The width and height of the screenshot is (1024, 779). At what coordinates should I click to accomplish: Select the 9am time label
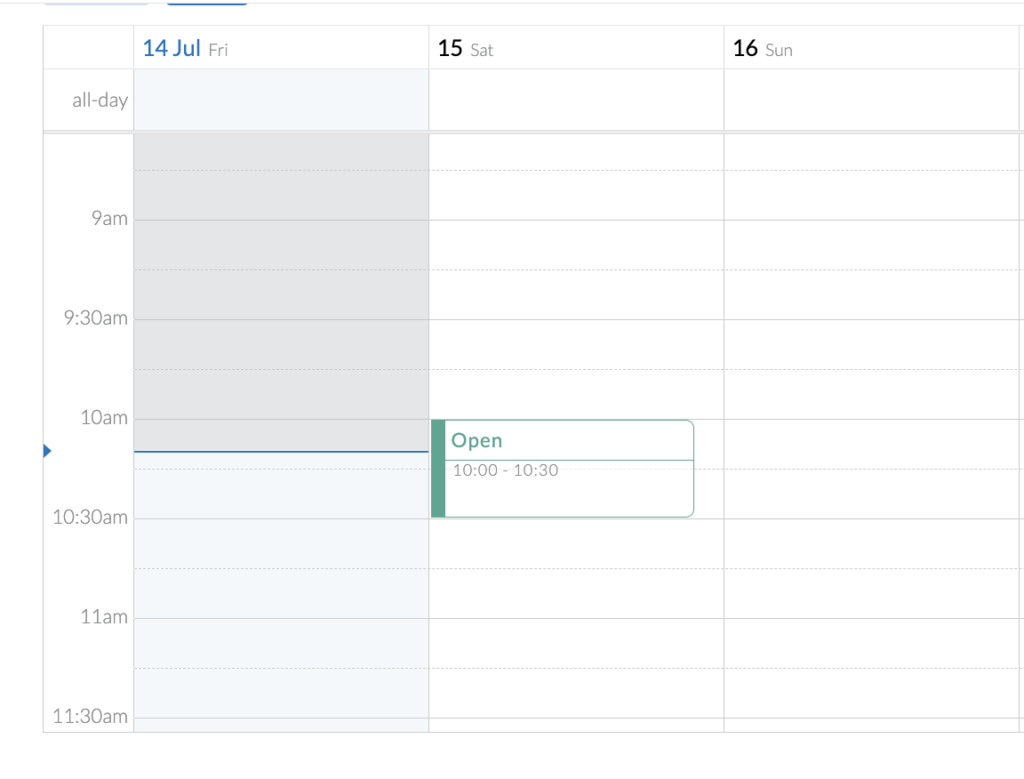point(112,218)
